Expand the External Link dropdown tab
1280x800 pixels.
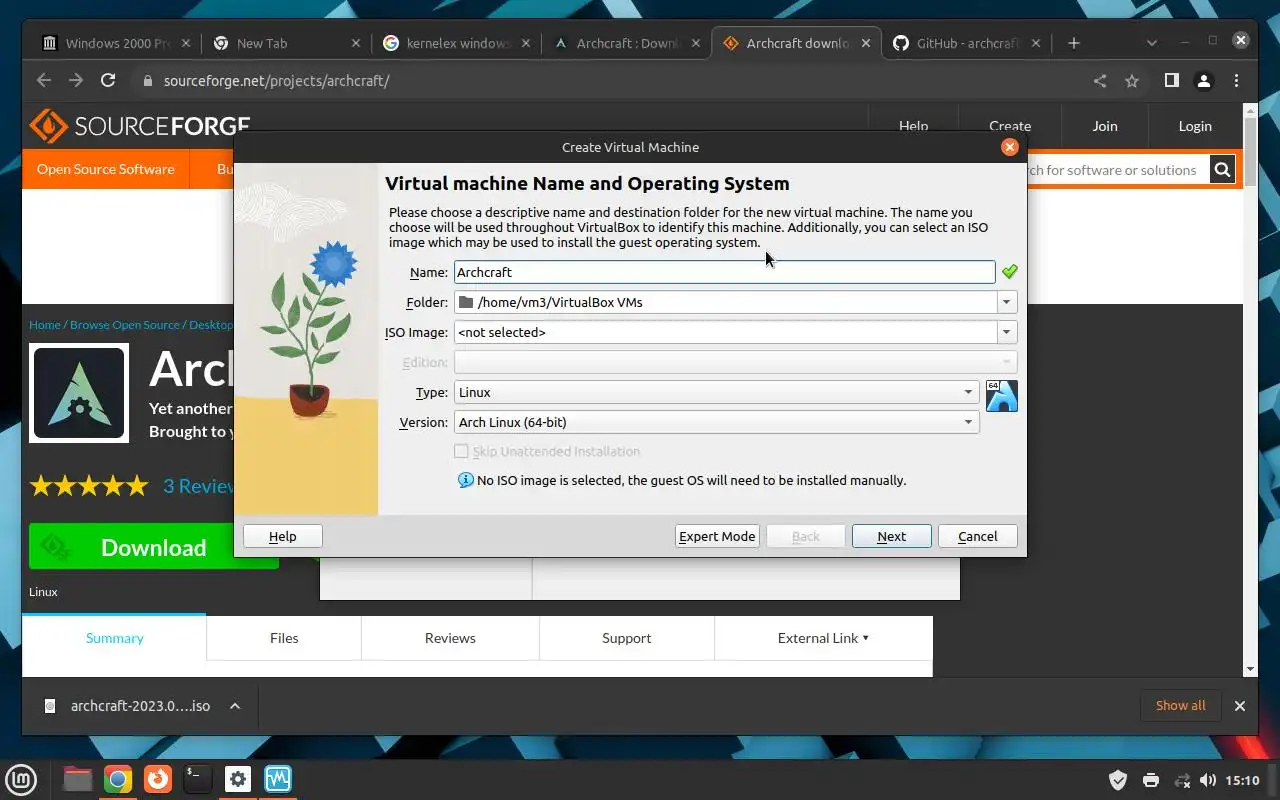coord(823,638)
